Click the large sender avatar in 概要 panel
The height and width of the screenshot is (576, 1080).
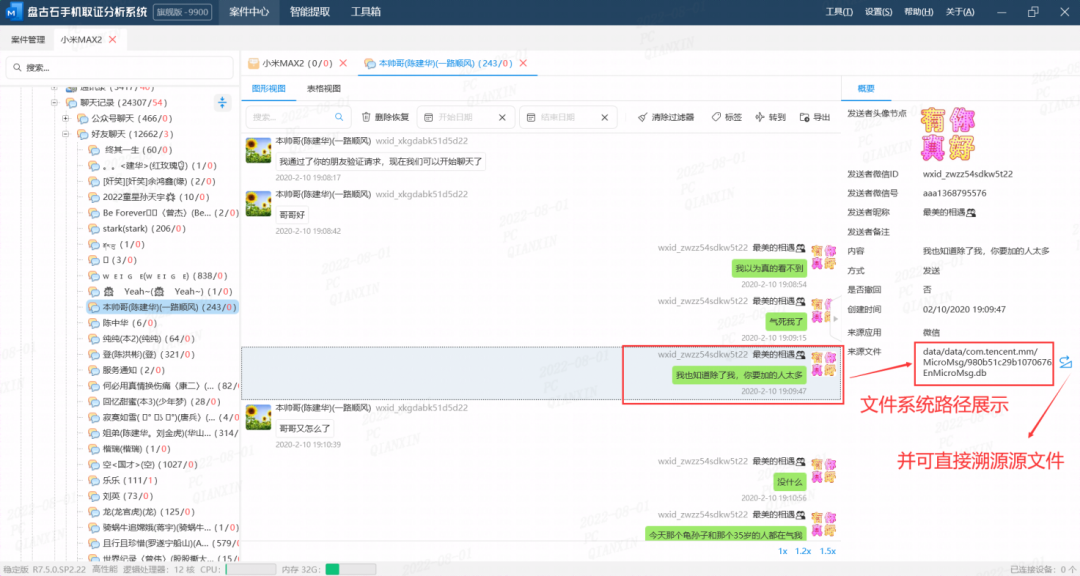pos(948,134)
